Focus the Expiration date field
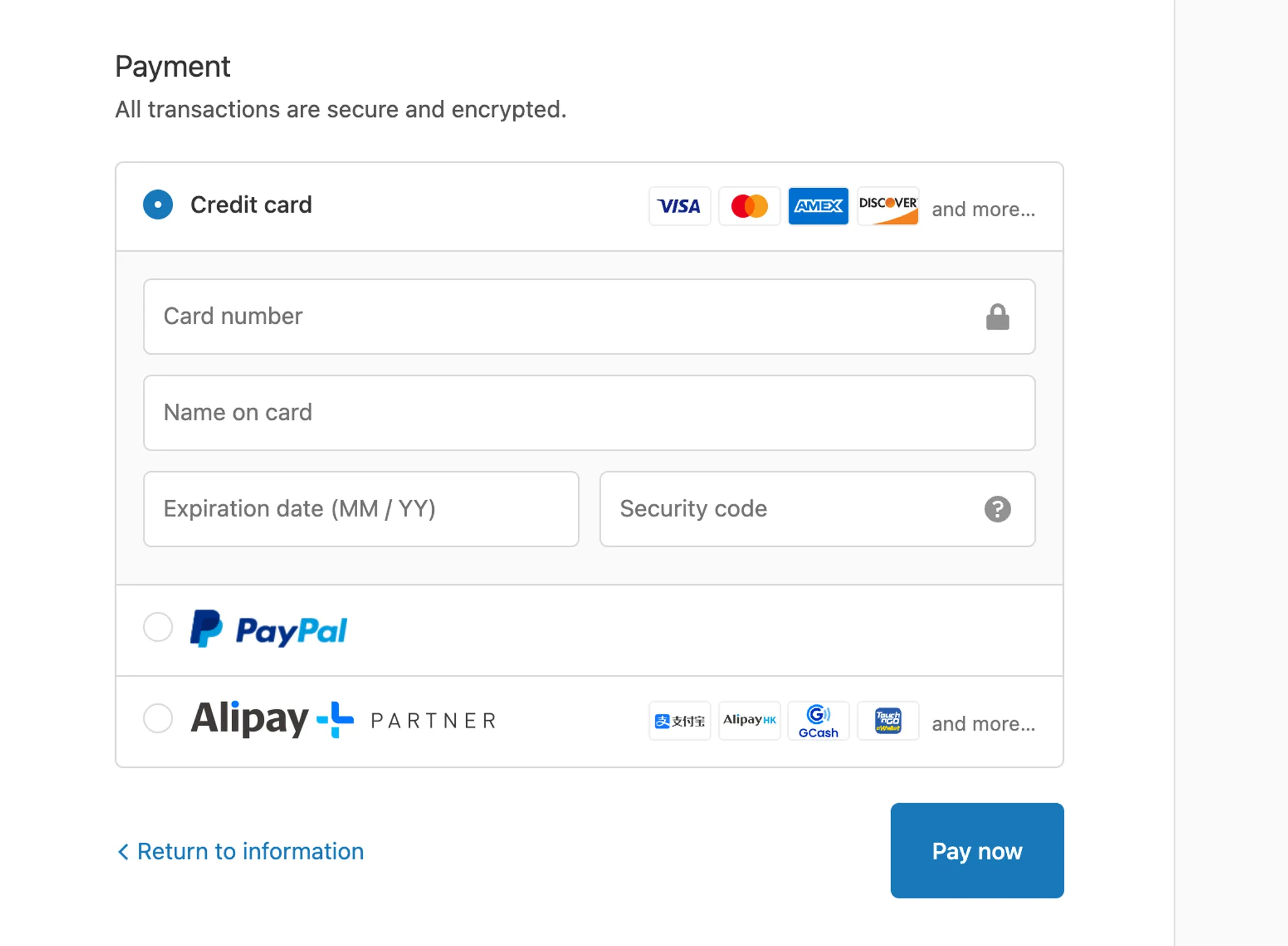Image resolution: width=1288 pixels, height=946 pixels. [361, 509]
